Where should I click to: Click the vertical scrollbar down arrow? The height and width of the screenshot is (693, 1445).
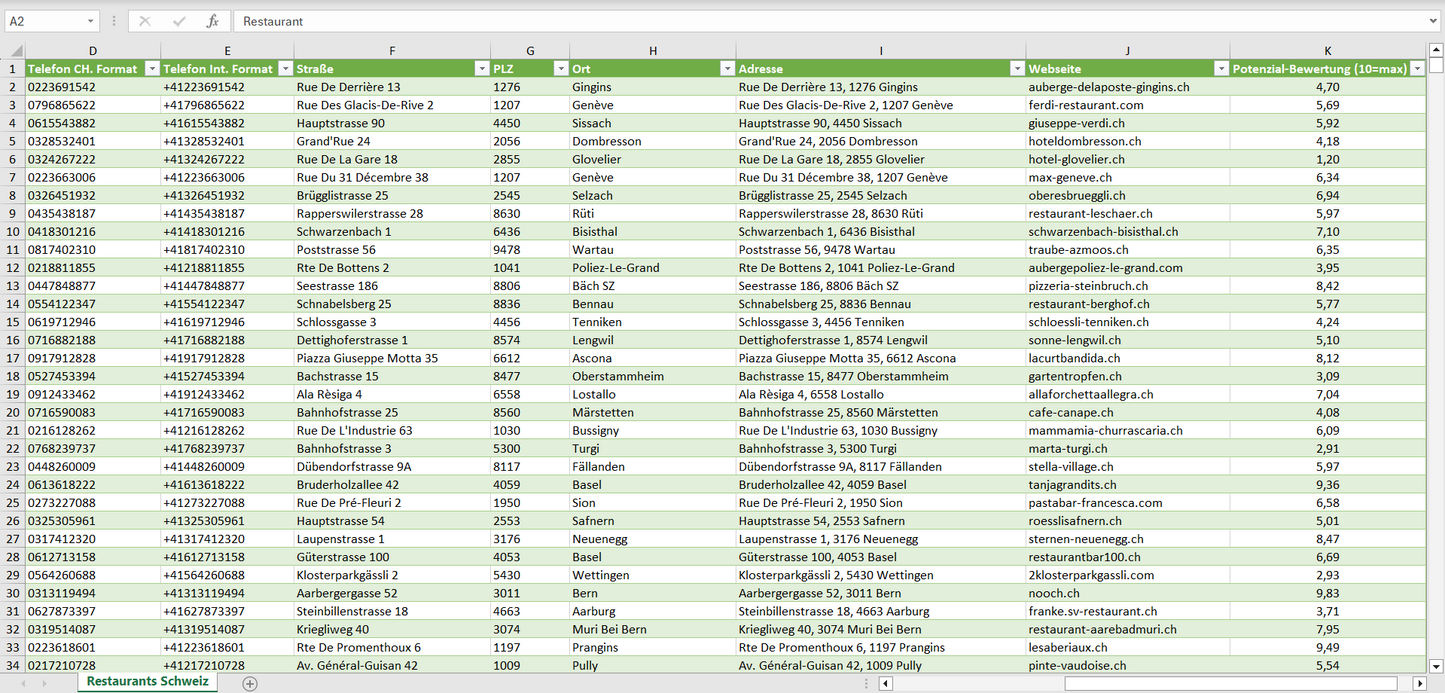pyautogui.click(x=1436, y=665)
